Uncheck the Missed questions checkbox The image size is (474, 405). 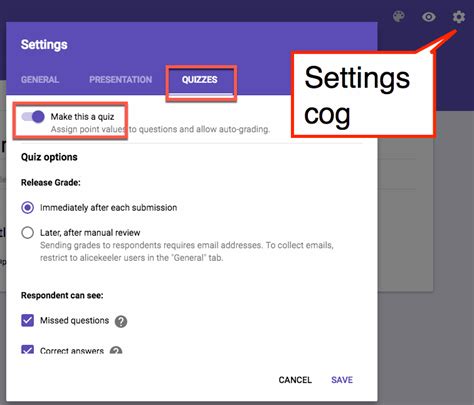click(x=27, y=320)
